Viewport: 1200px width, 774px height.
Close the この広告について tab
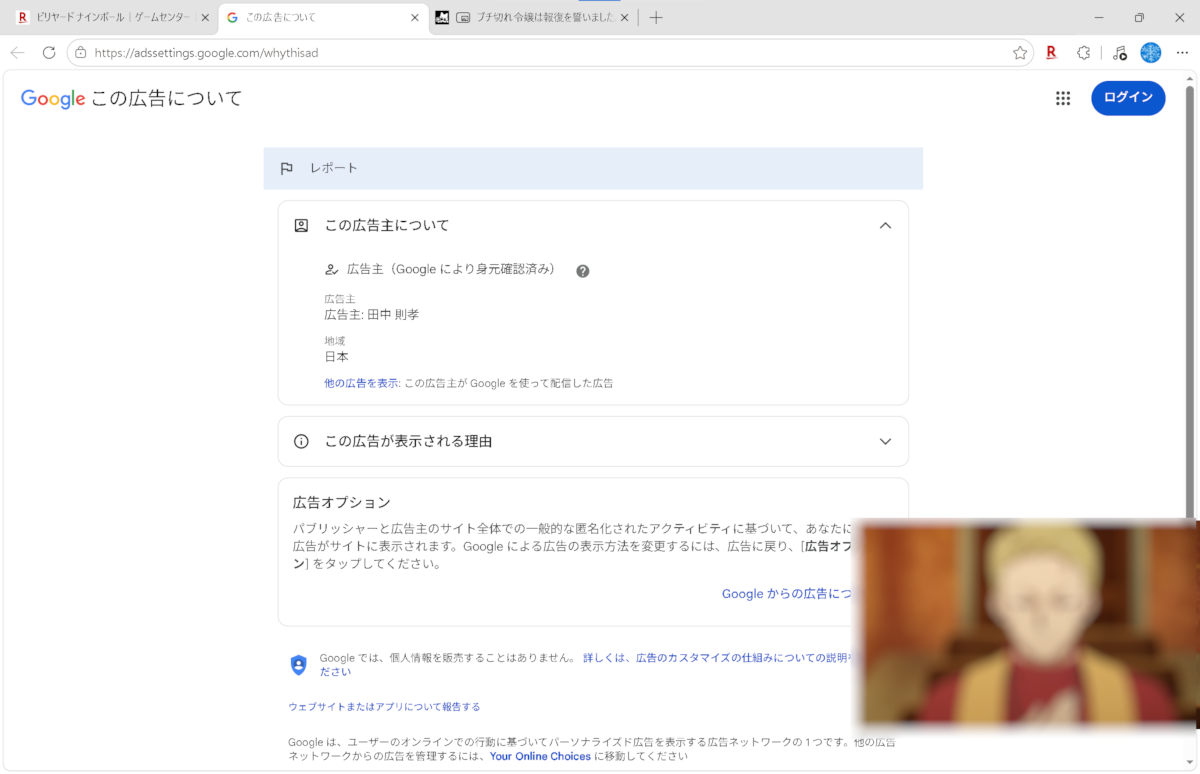pyautogui.click(x=415, y=18)
